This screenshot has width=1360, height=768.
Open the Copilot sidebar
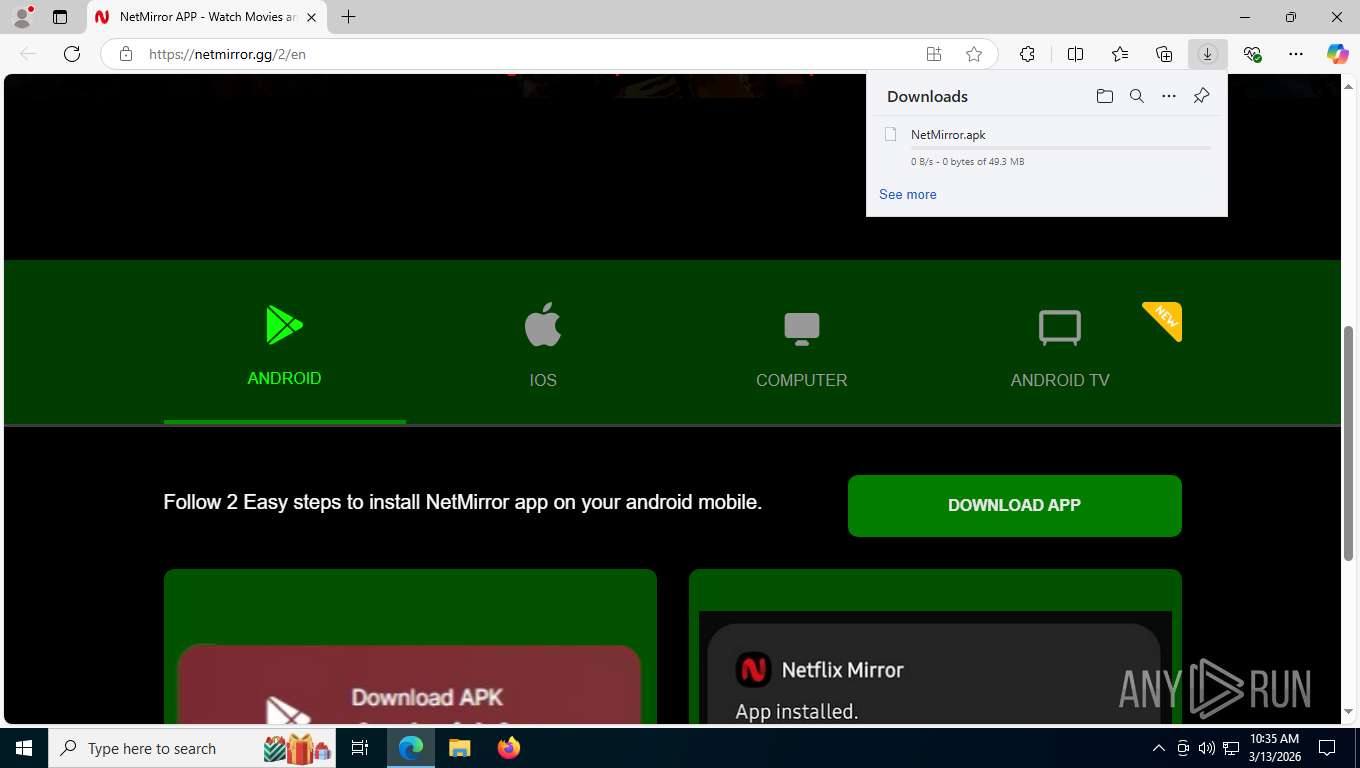click(x=1338, y=54)
